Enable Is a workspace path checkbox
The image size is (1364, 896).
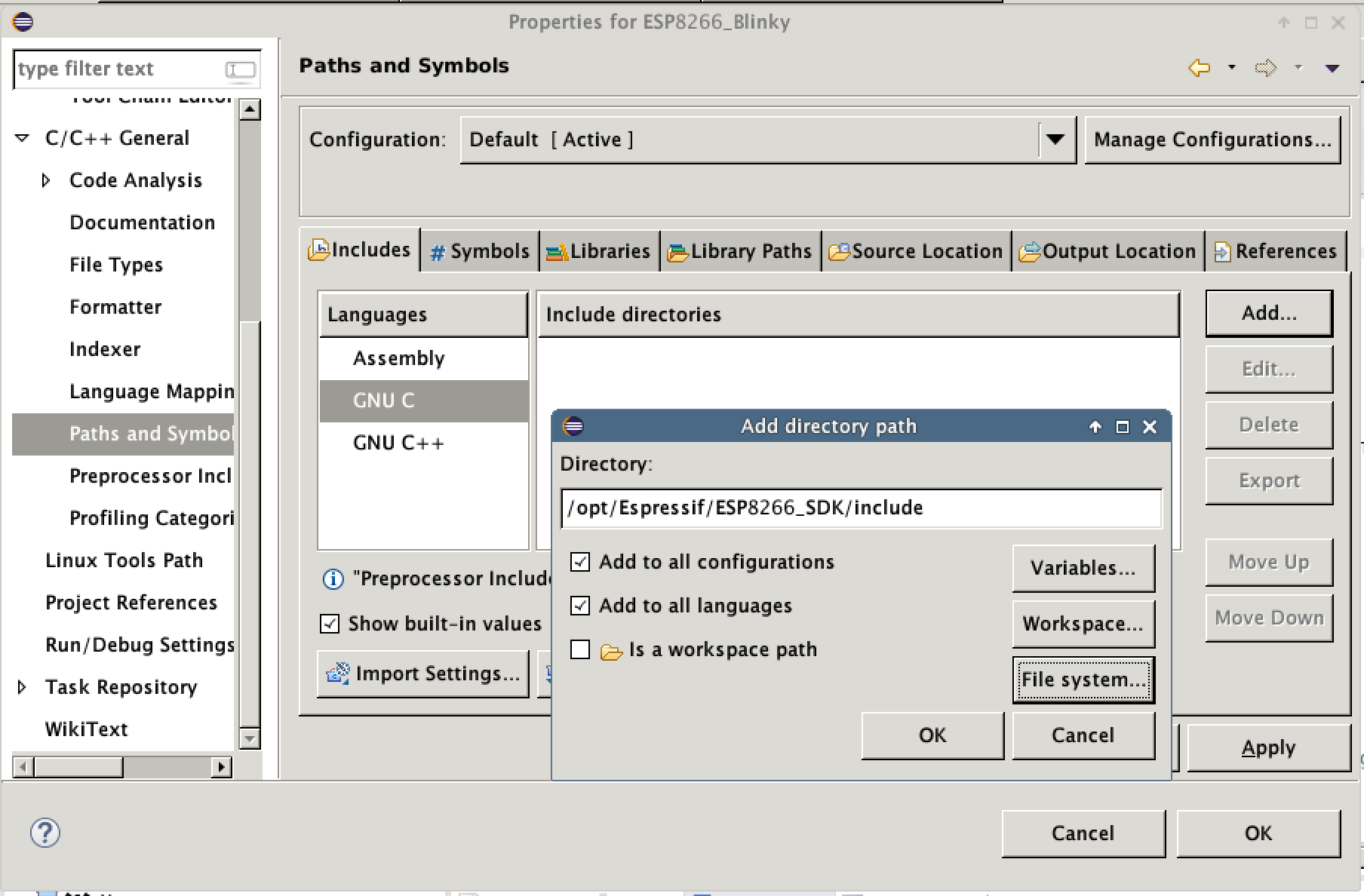580,649
